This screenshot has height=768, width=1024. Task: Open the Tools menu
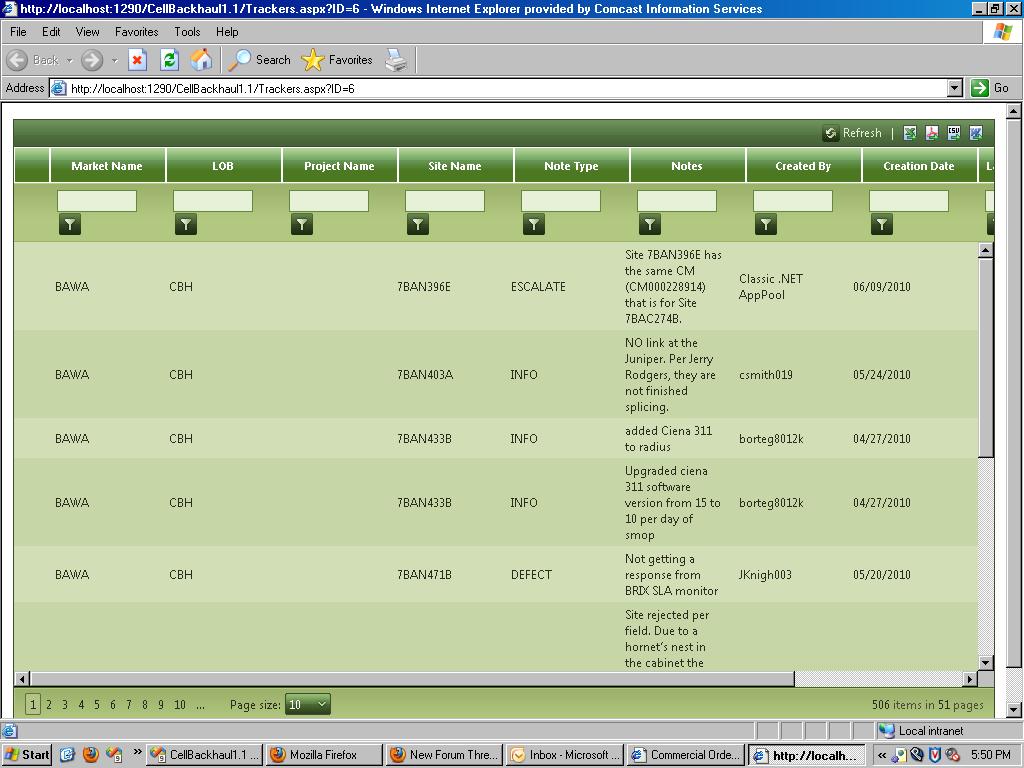tap(187, 31)
